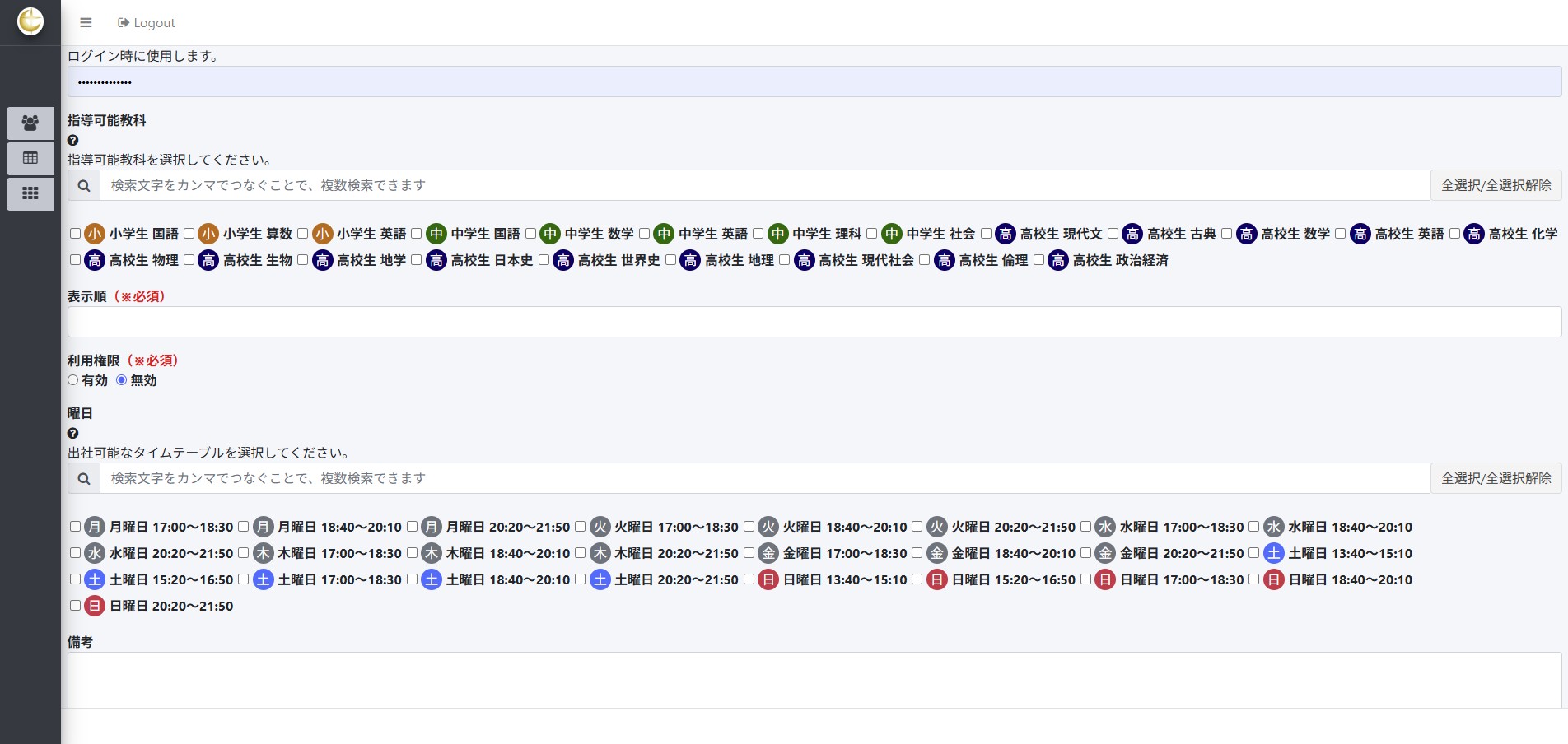Click the search icon for timetable filter
The image size is (1568, 744).
pyautogui.click(x=84, y=479)
